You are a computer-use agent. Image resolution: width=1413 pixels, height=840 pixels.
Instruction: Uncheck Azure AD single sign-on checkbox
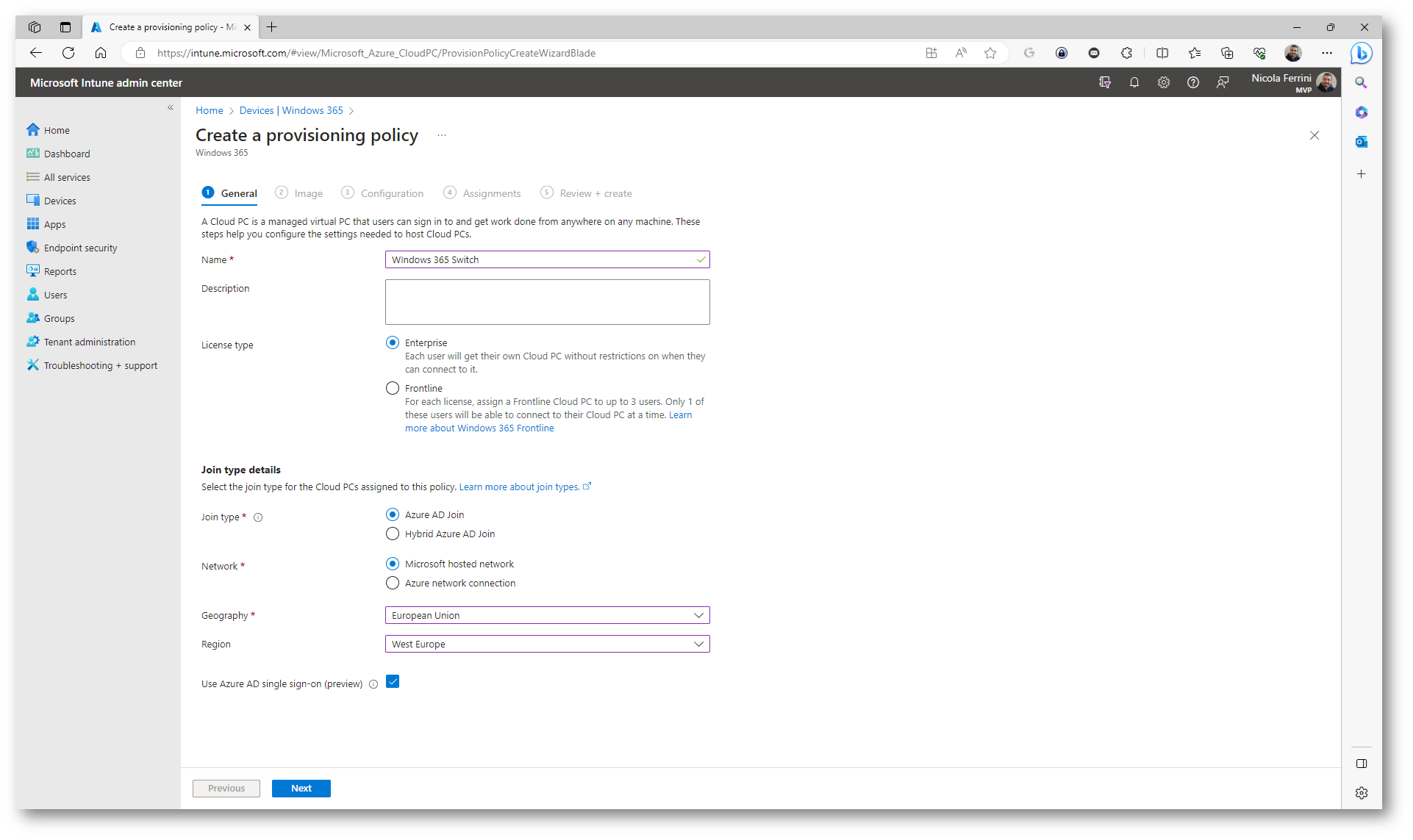pos(393,682)
